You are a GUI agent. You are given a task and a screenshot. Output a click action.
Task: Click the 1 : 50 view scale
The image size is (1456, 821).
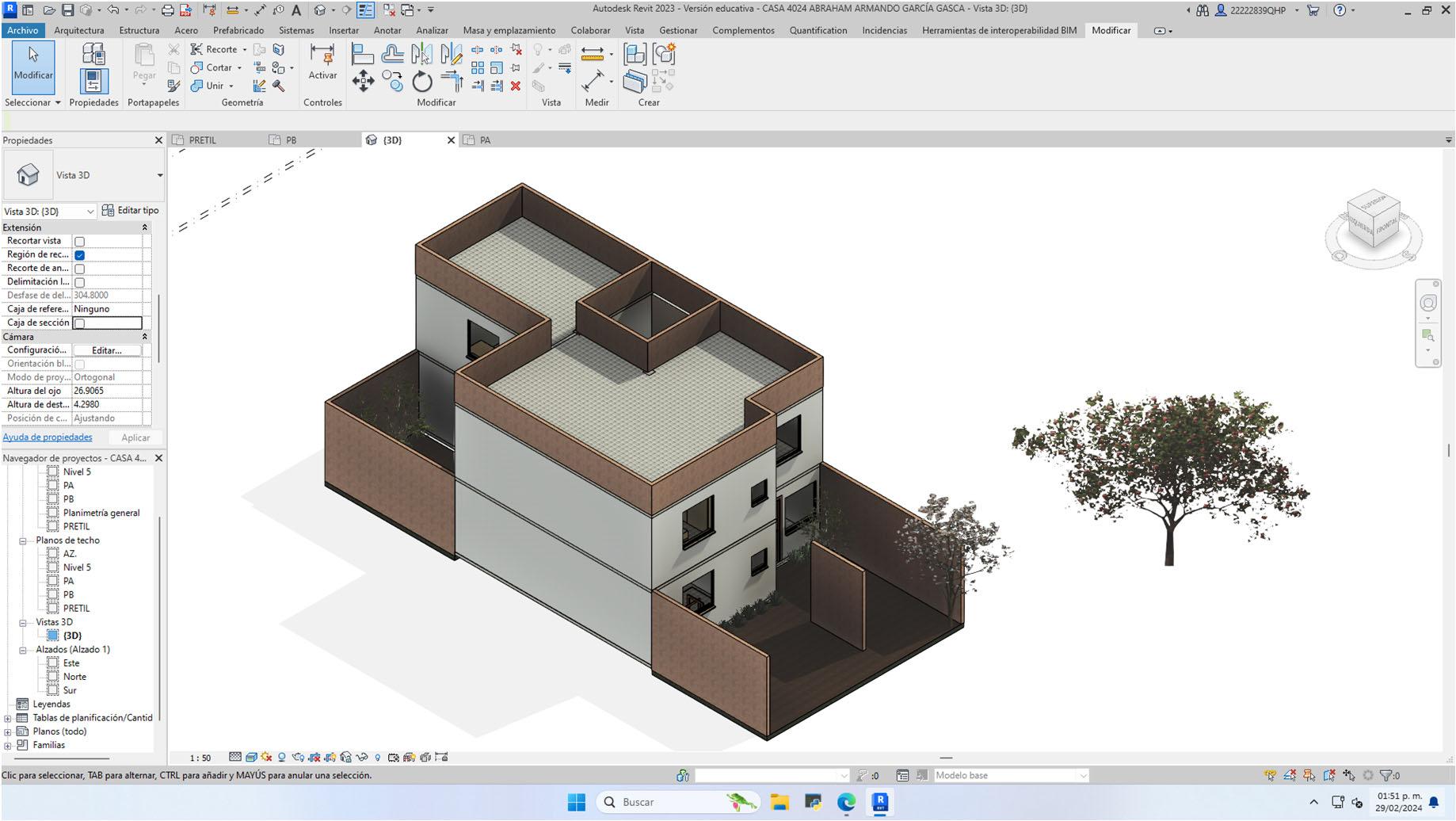coord(200,758)
